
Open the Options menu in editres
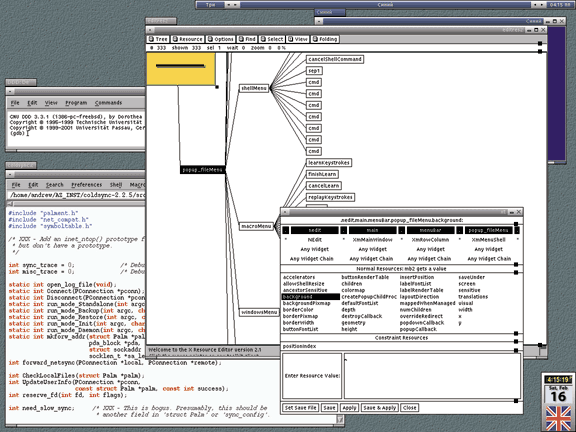(220, 39)
